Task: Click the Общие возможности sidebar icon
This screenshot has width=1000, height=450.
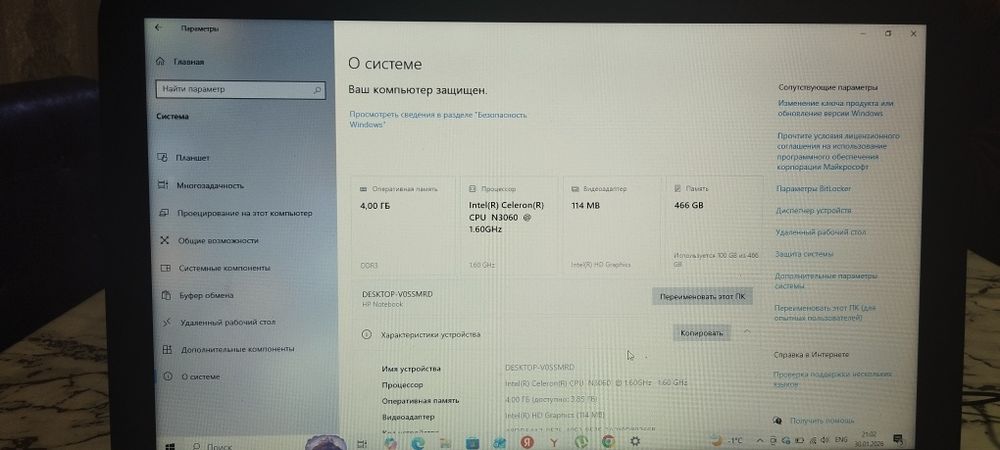Action: coord(165,240)
